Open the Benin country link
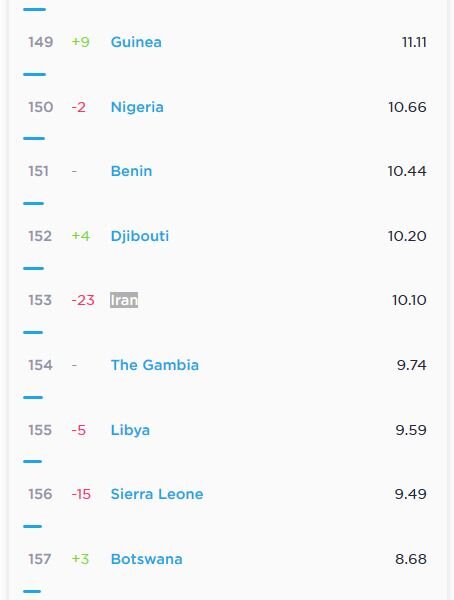 pos(131,171)
